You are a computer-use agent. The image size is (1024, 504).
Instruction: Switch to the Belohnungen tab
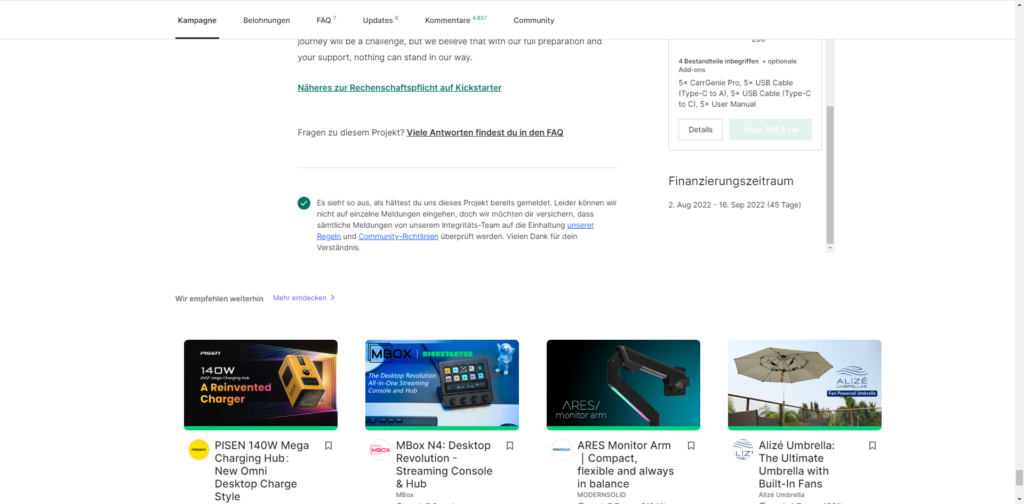[x=266, y=20]
